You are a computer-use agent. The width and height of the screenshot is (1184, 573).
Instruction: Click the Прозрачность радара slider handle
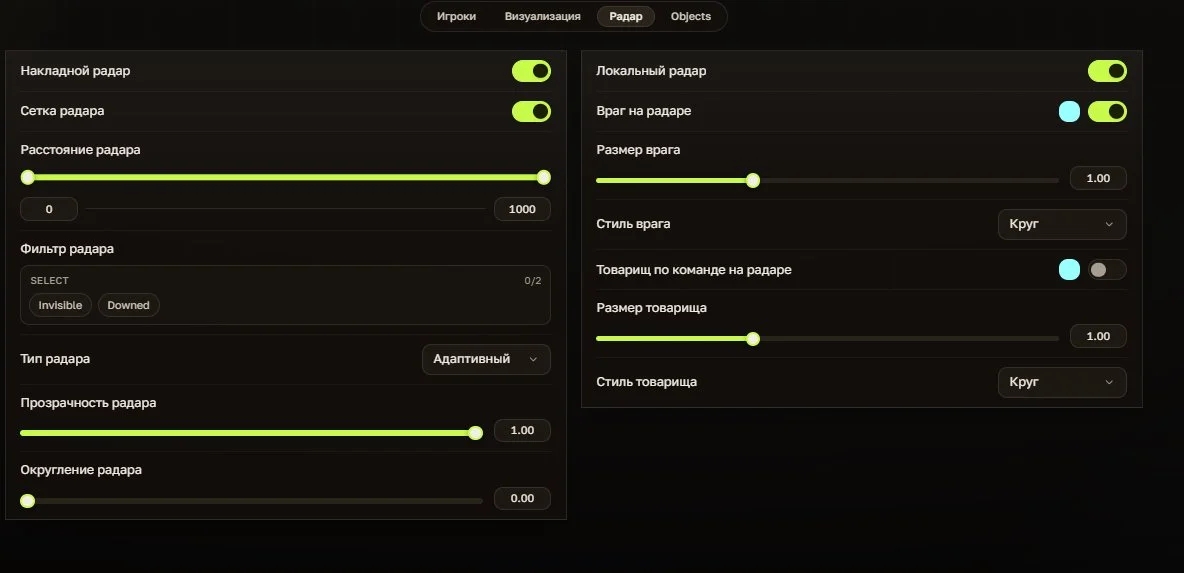coord(475,433)
